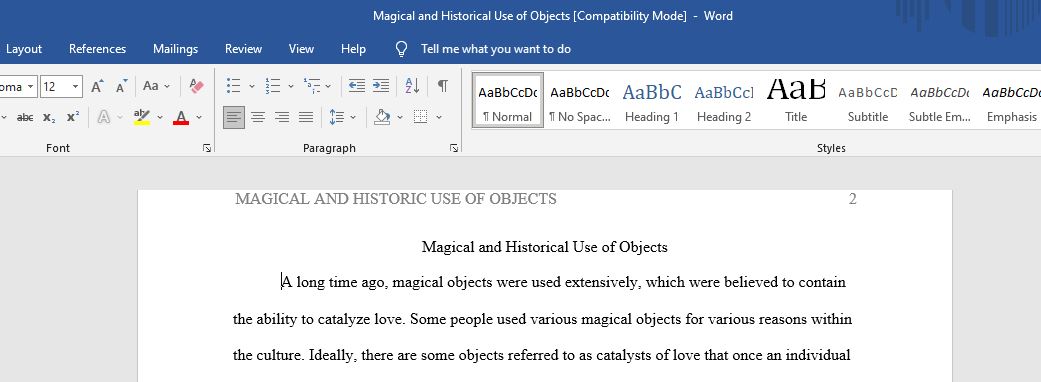Expand font name dropdown arrow
The height and width of the screenshot is (382, 1041).
point(31,86)
